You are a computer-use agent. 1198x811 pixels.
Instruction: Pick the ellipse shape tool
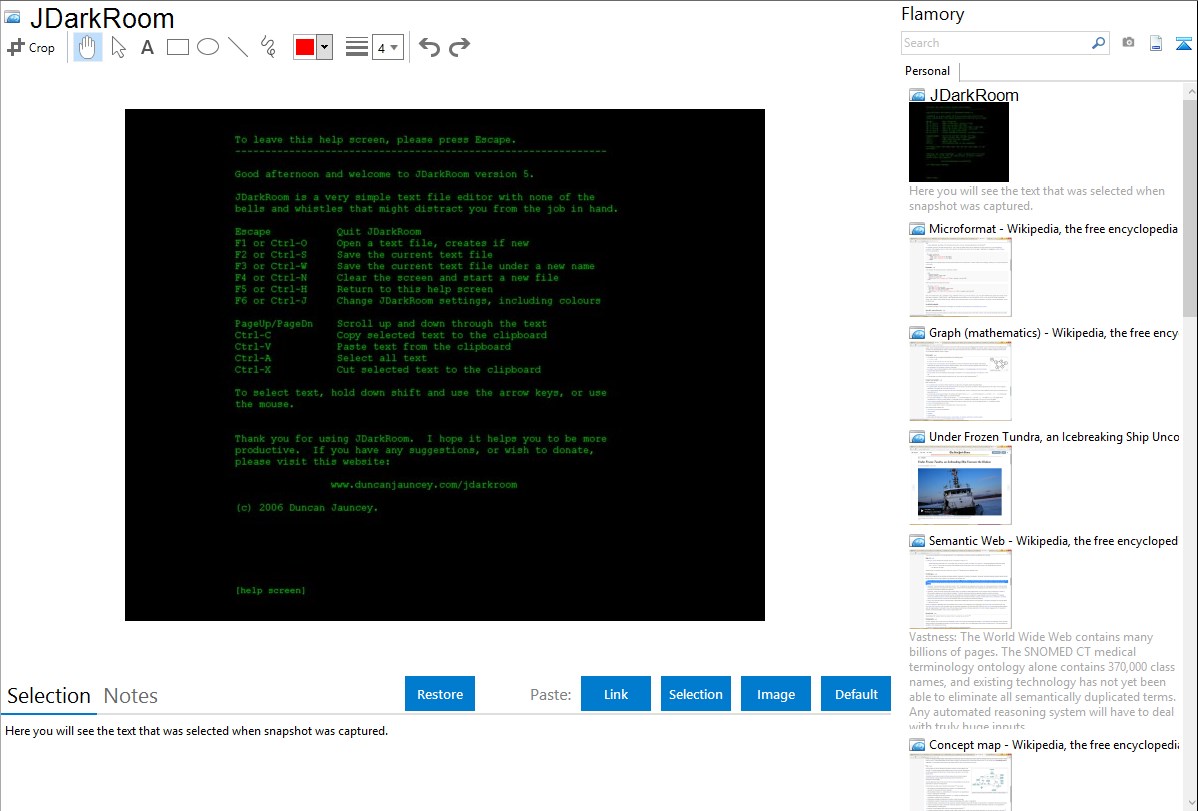tap(208, 47)
